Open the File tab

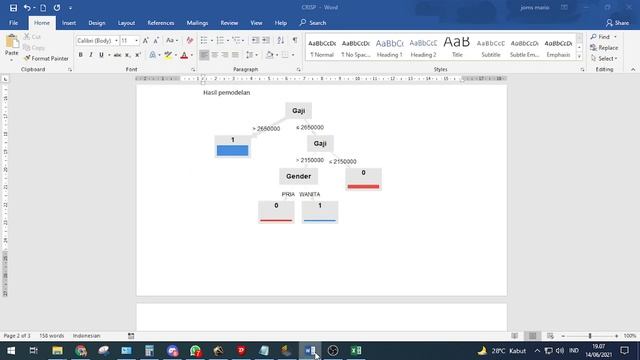[x=13, y=23]
